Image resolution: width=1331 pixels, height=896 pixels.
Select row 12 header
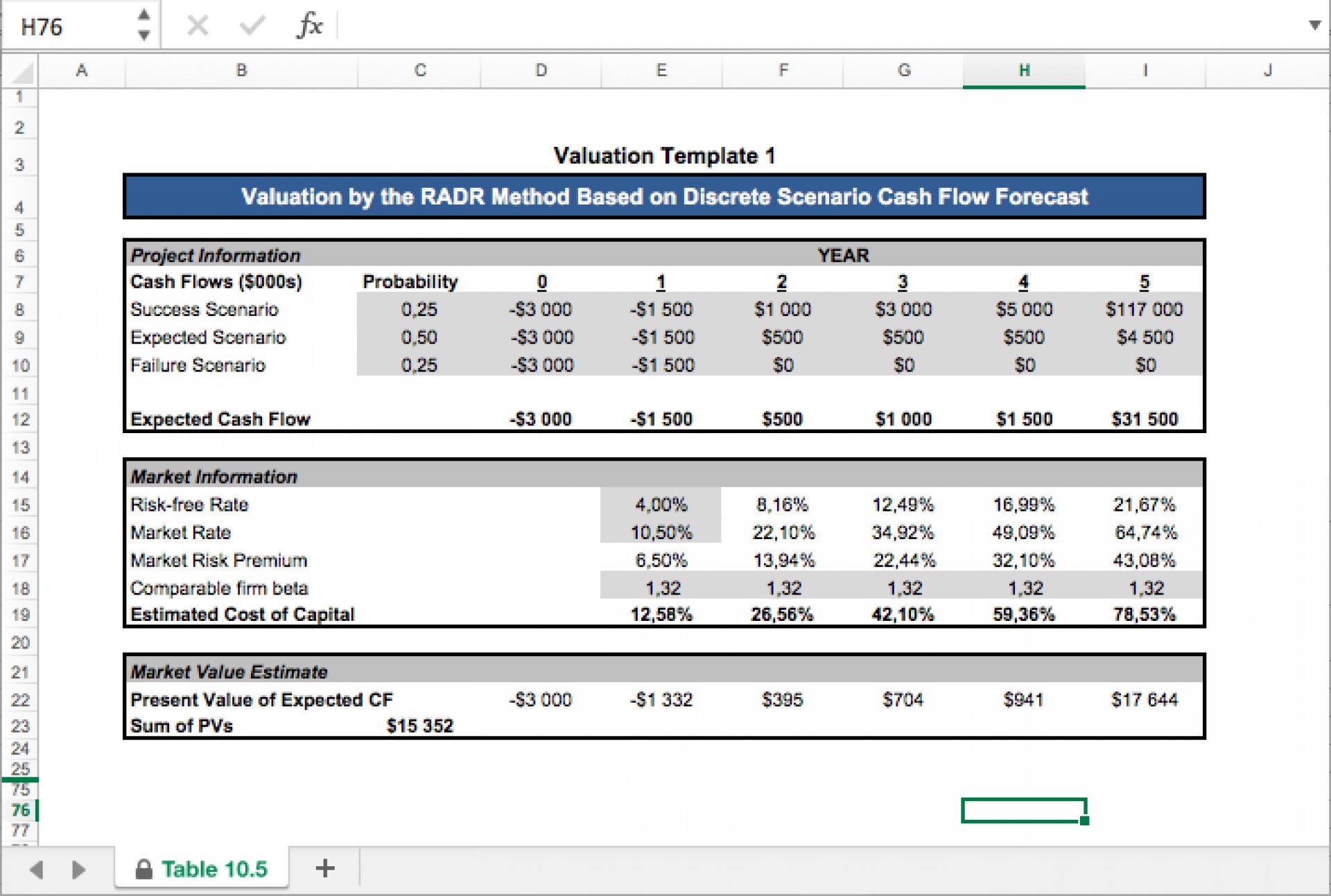click(19, 420)
